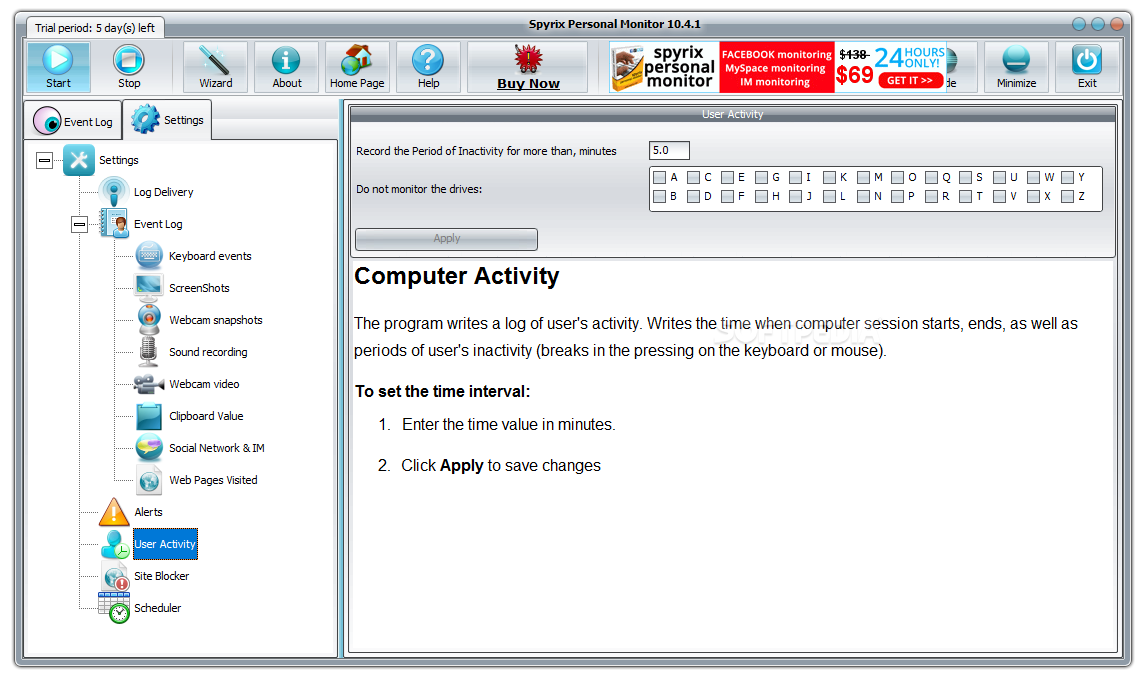Check drive E checkbox
Screen dimensions: 1147x678
pos(727,177)
